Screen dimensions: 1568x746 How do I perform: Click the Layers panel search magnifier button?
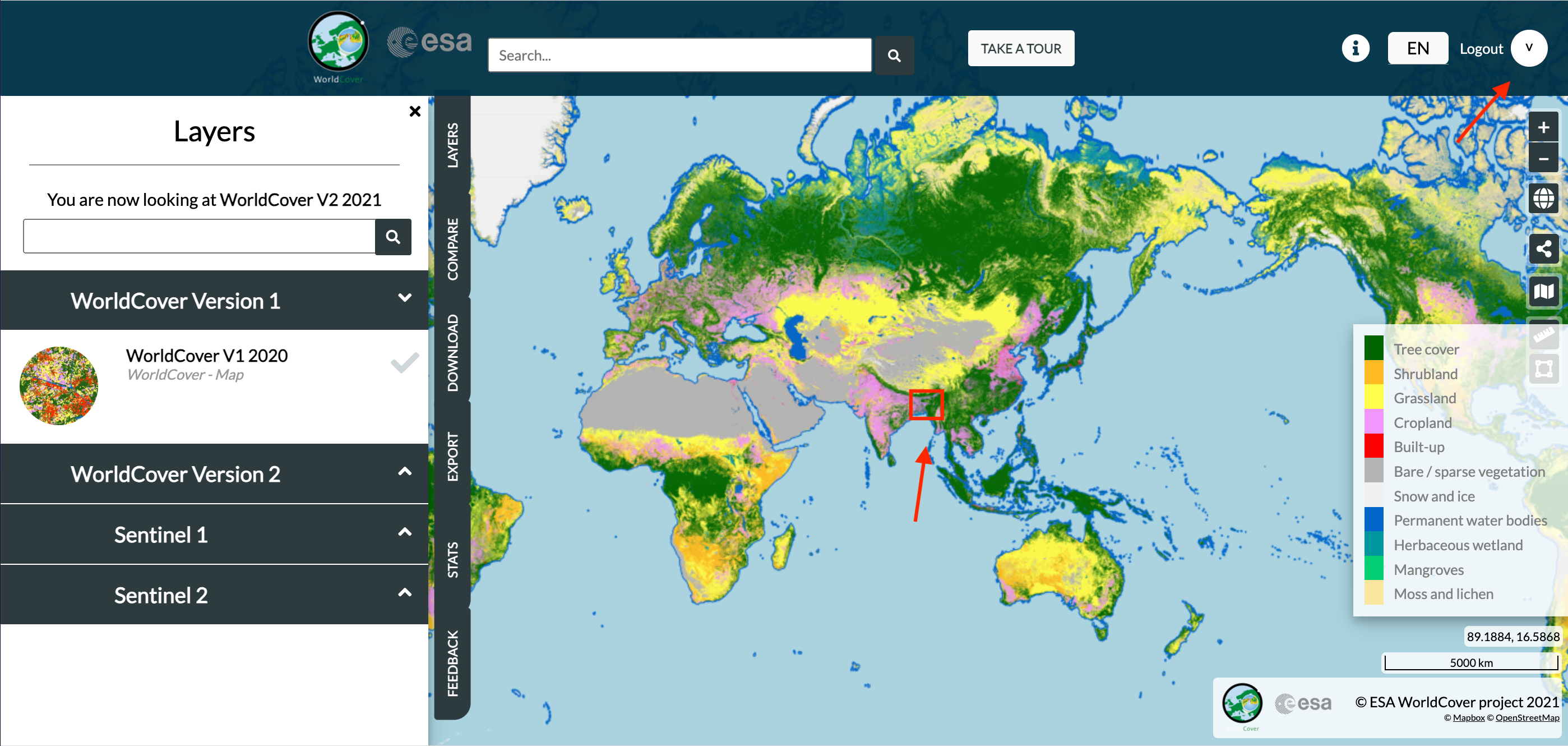pyautogui.click(x=393, y=236)
